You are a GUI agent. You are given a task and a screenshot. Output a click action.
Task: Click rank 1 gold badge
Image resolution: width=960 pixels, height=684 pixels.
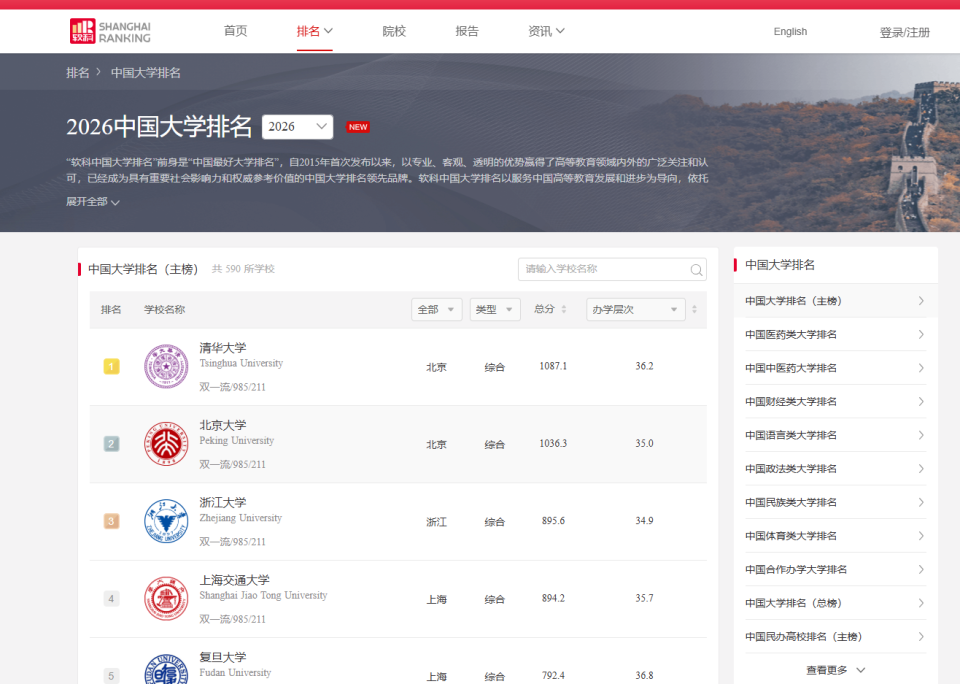111,367
